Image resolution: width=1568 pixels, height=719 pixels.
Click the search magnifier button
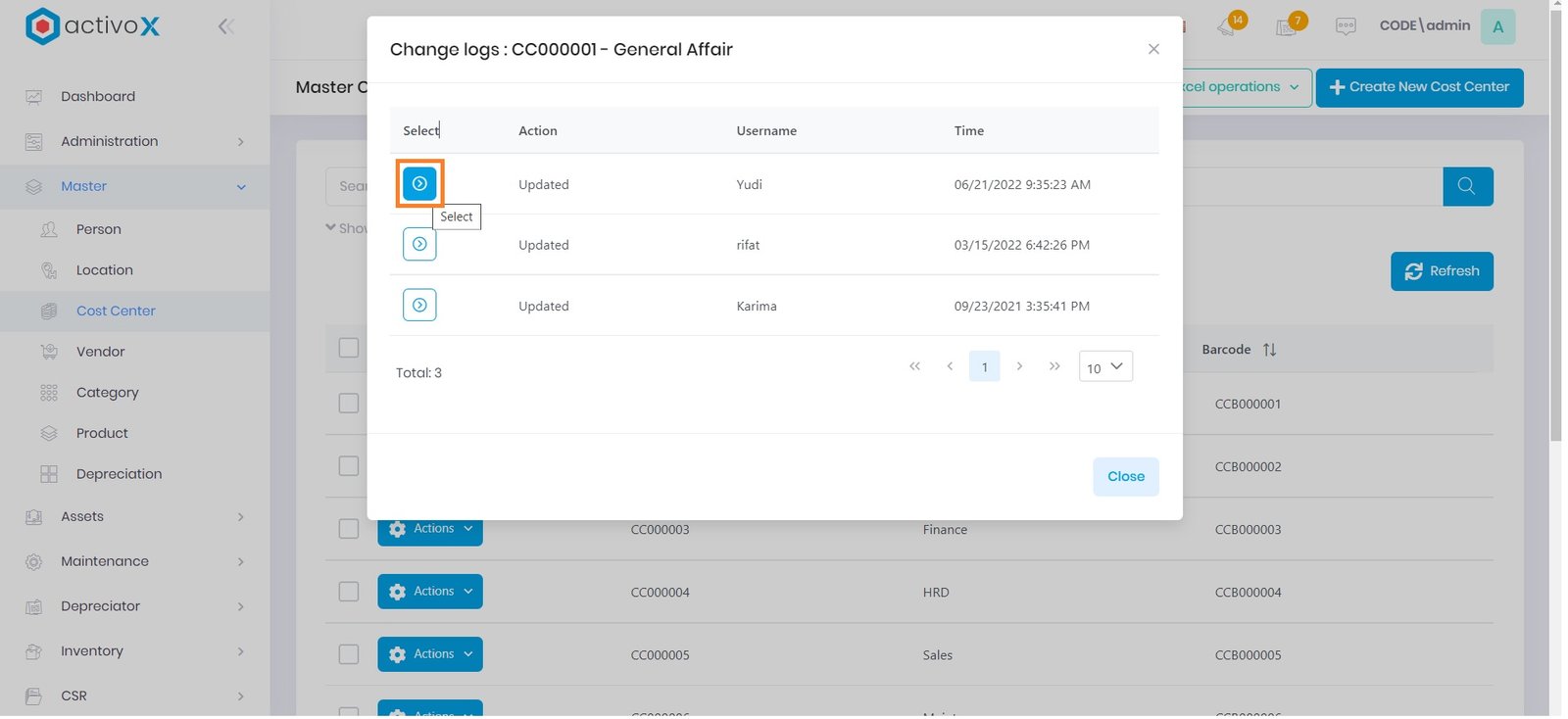[1467, 186]
